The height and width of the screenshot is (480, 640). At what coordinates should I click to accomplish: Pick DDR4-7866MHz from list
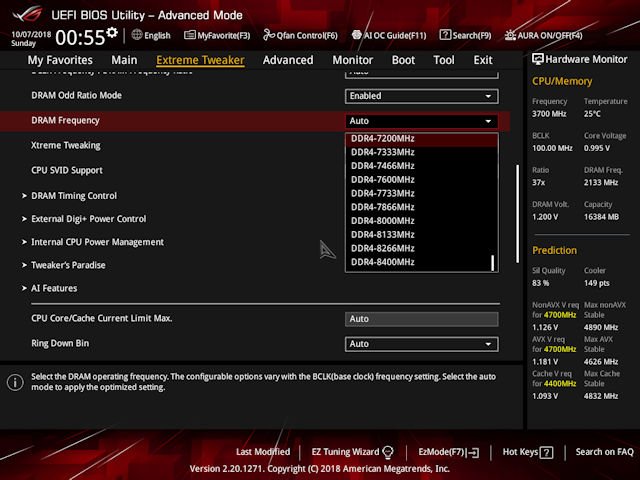(x=421, y=207)
